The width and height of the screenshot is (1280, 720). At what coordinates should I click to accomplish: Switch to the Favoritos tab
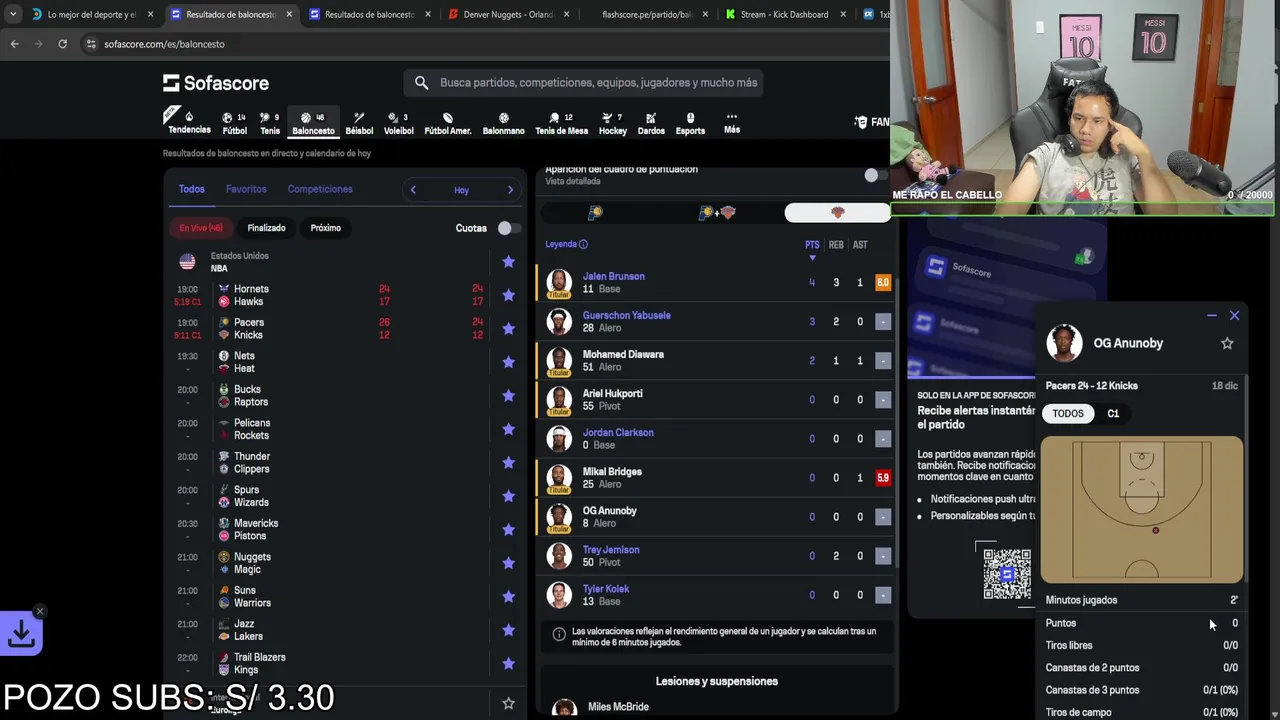point(246,189)
